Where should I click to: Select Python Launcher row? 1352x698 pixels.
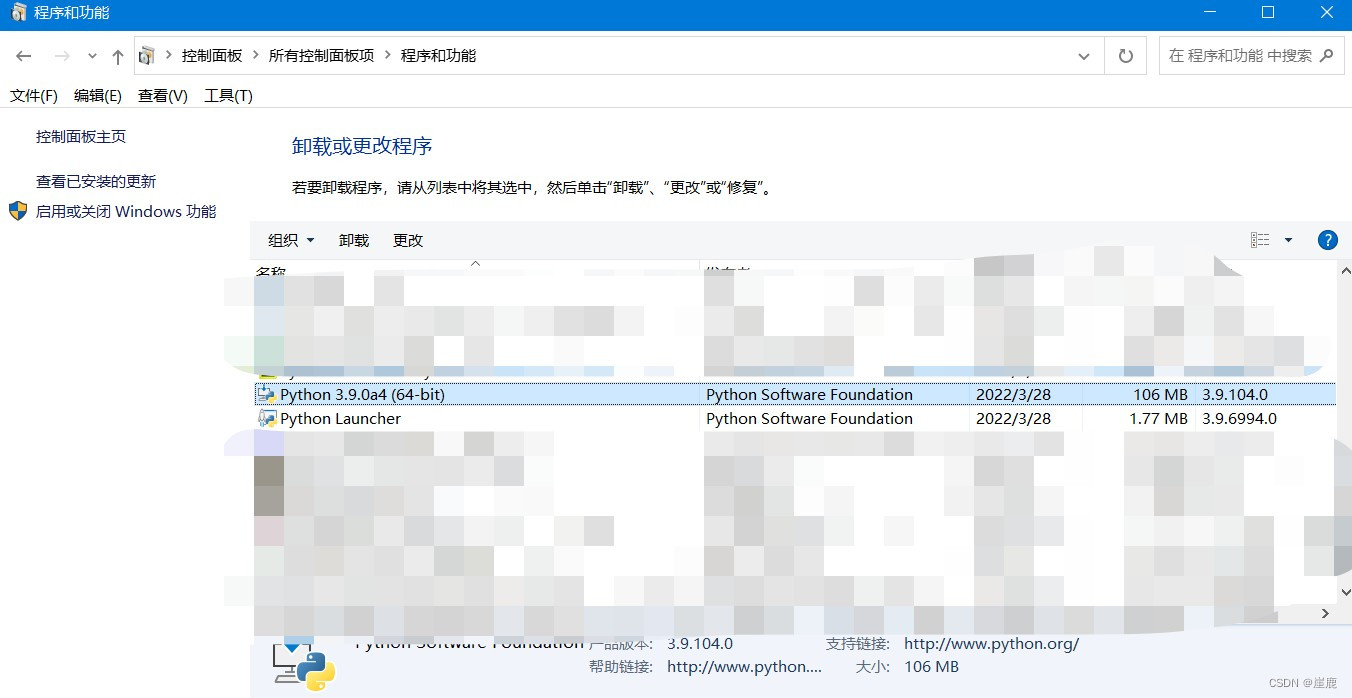tap(795, 418)
